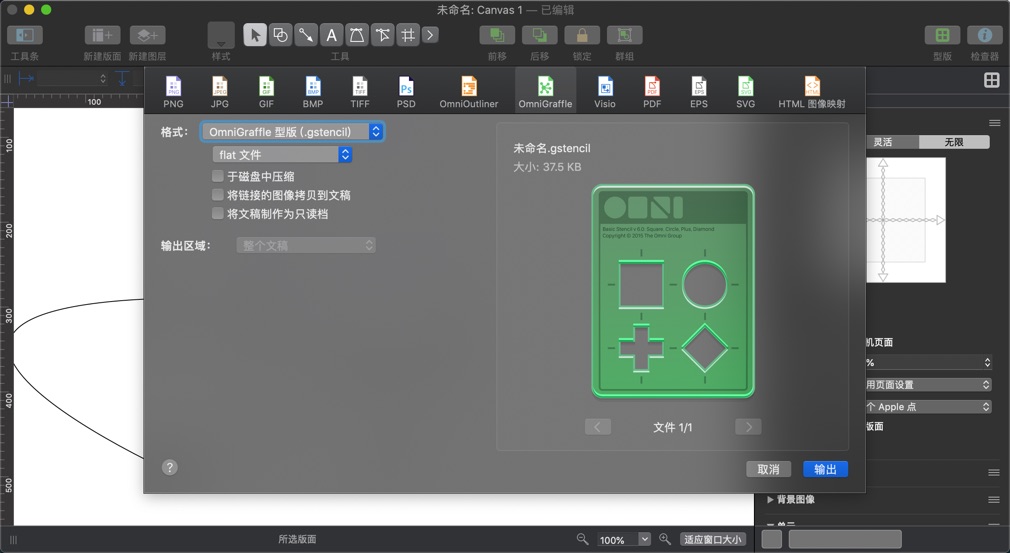The height and width of the screenshot is (553, 1010).
Task: Enable 将文稿制作为只读档 checkbox
Action: point(218,213)
